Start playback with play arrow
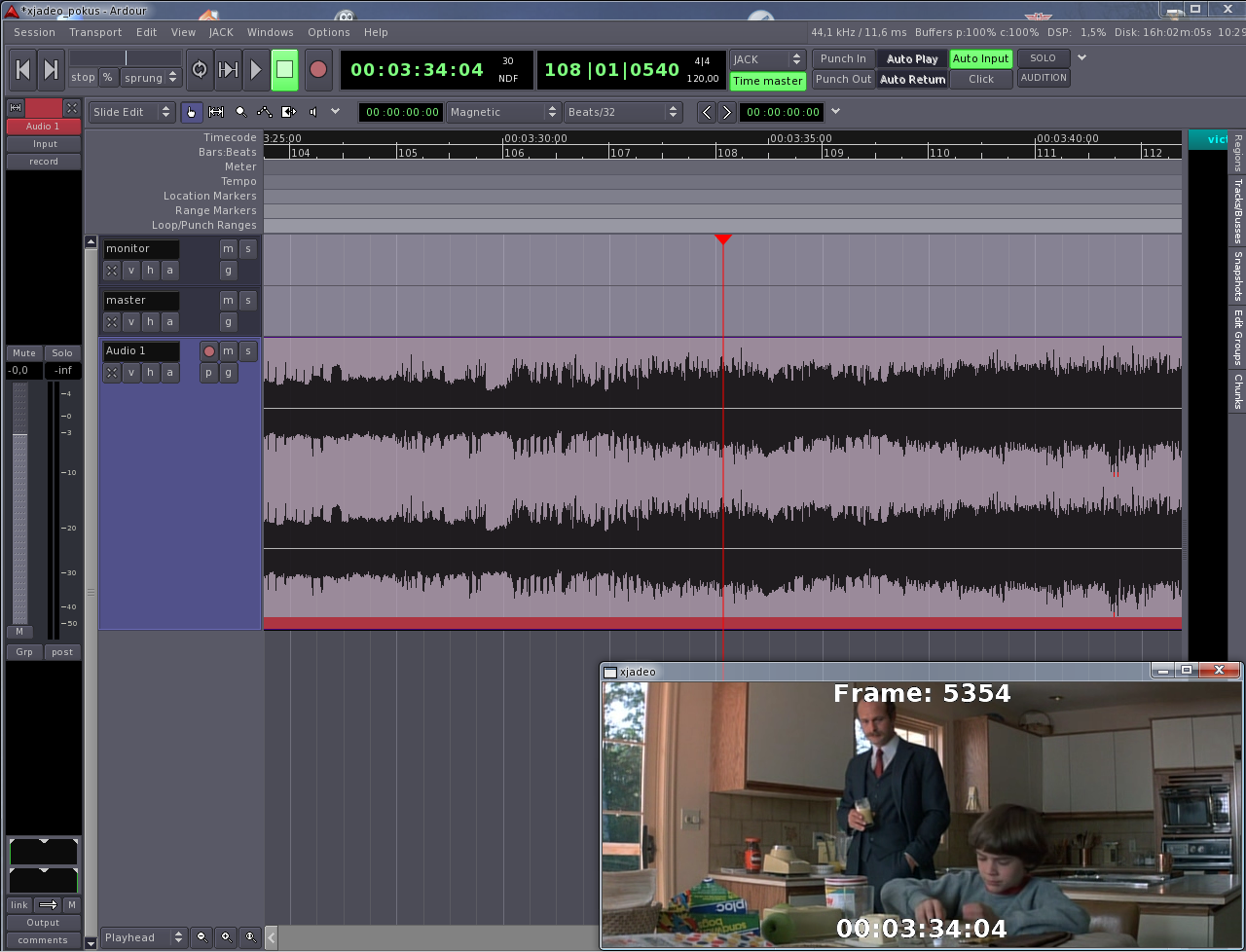This screenshot has height=952, width=1246. click(256, 70)
